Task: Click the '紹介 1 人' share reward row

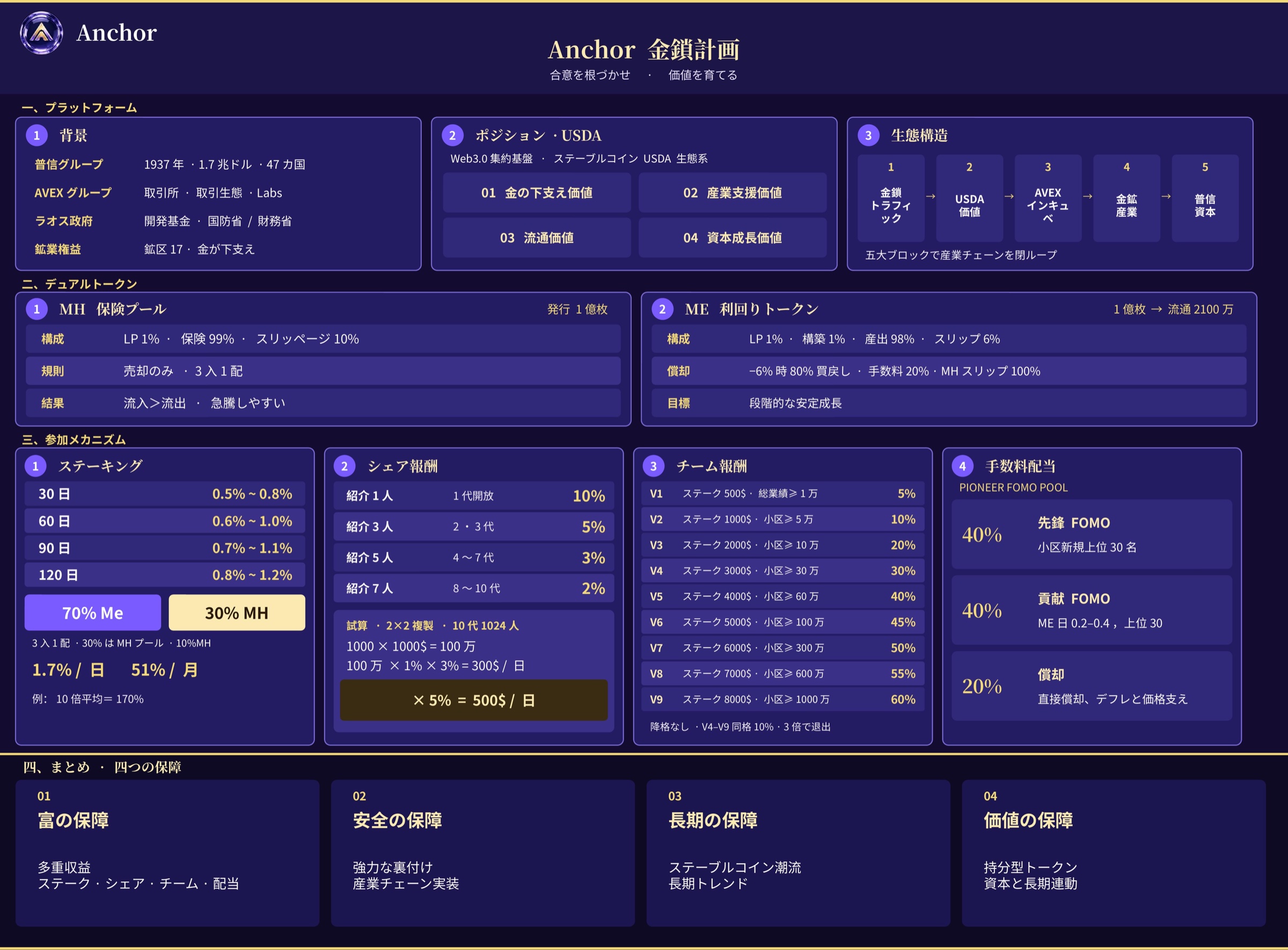Action: coord(473,496)
